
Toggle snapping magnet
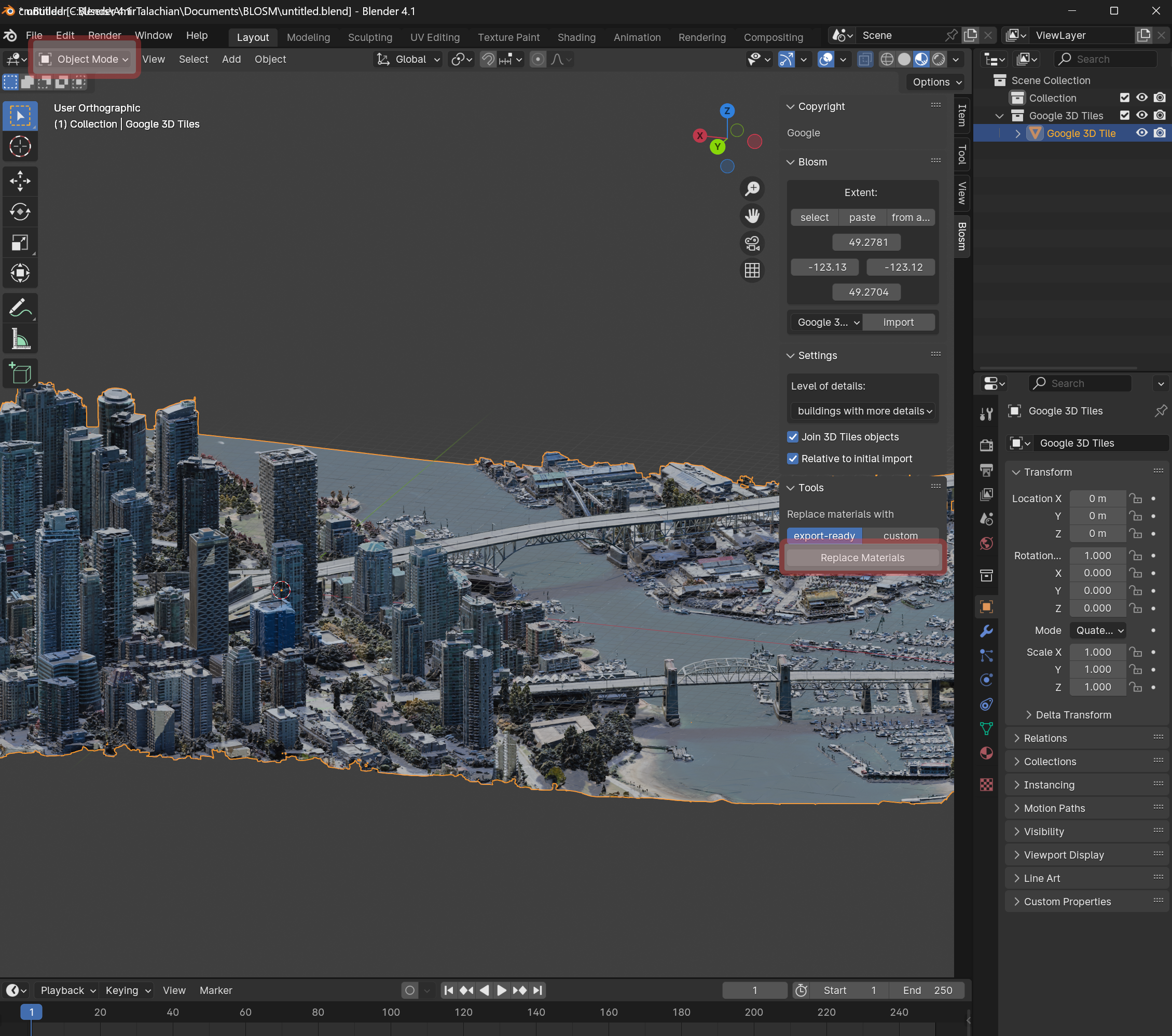488,59
